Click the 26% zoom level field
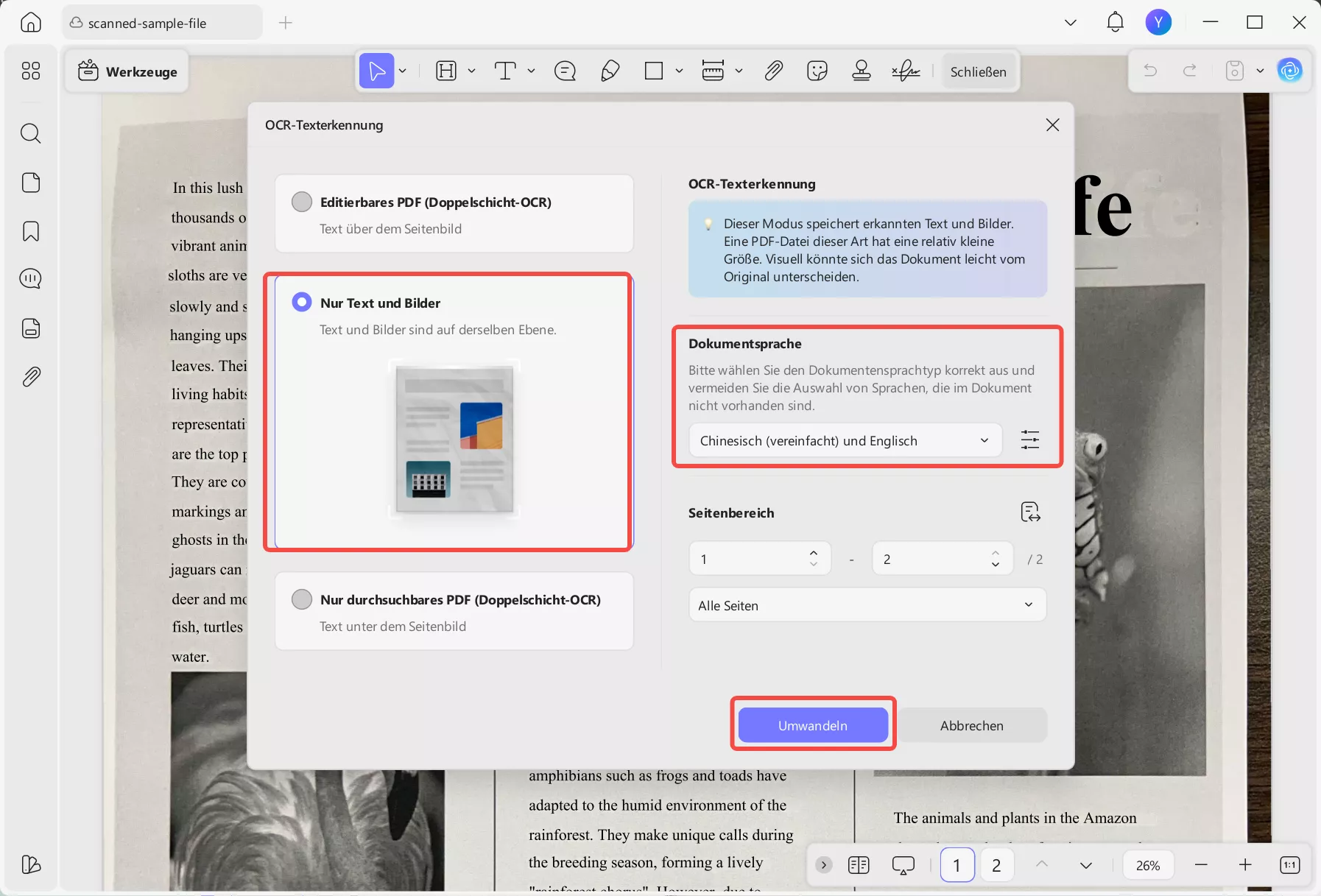The width and height of the screenshot is (1321, 896). [x=1148, y=865]
